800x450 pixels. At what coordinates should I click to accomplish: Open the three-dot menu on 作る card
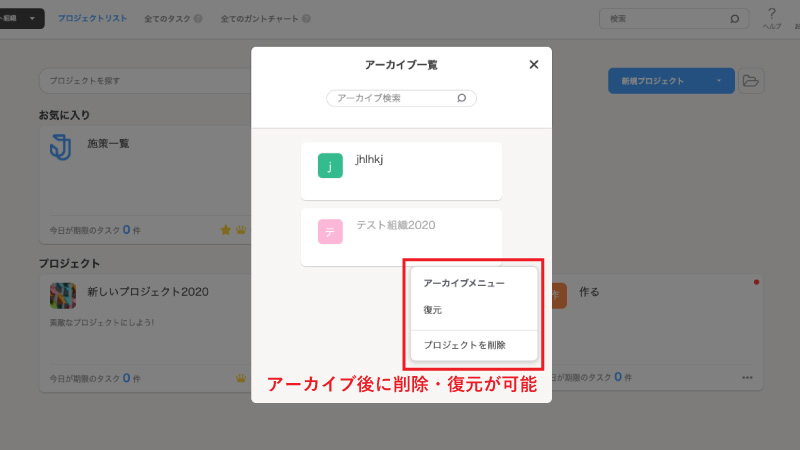(x=746, y=378)
